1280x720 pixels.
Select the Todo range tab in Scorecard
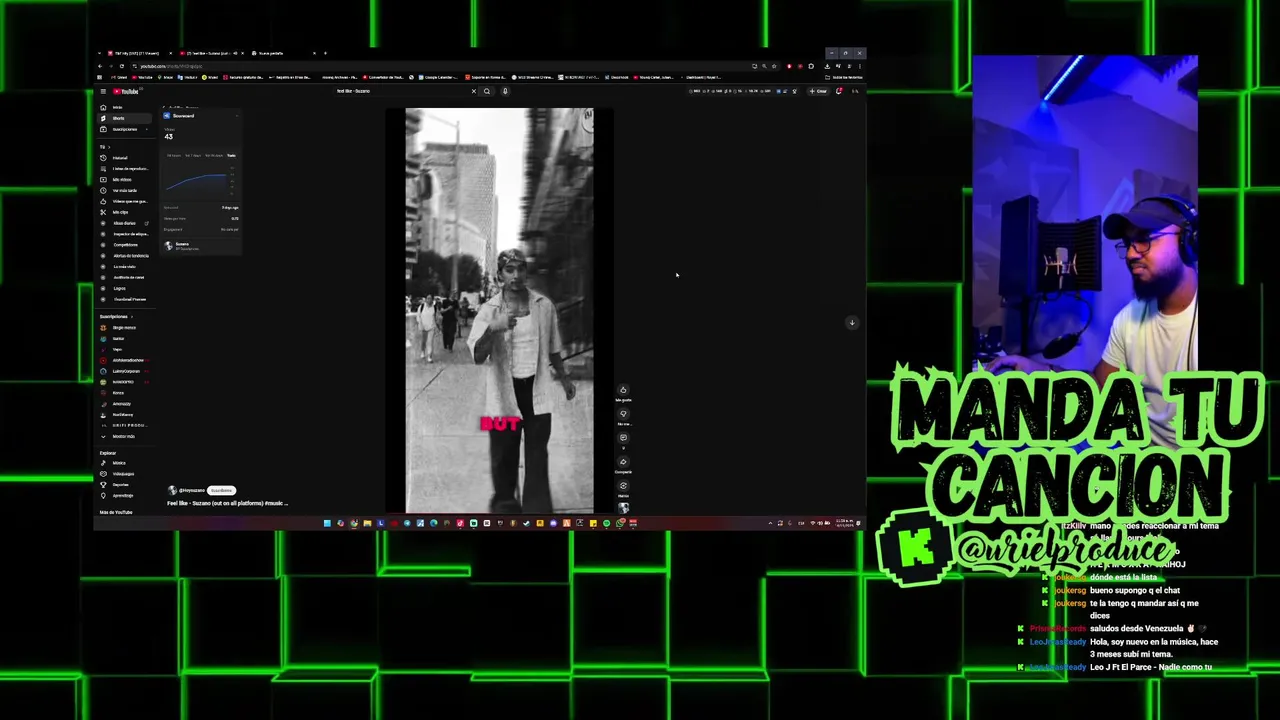point(231,155)
